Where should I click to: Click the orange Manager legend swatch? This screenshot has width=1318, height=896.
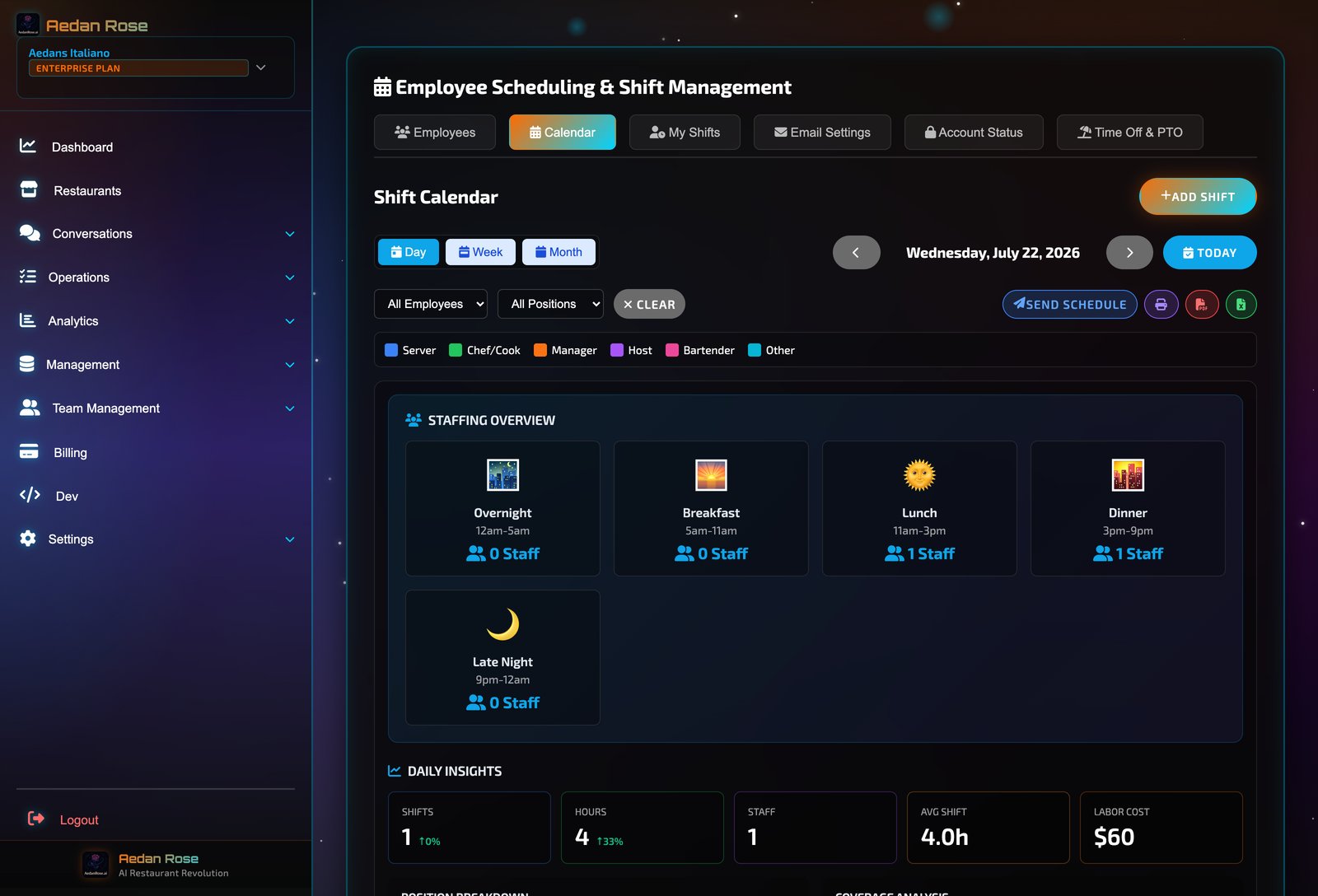click(x=540, y=350)
